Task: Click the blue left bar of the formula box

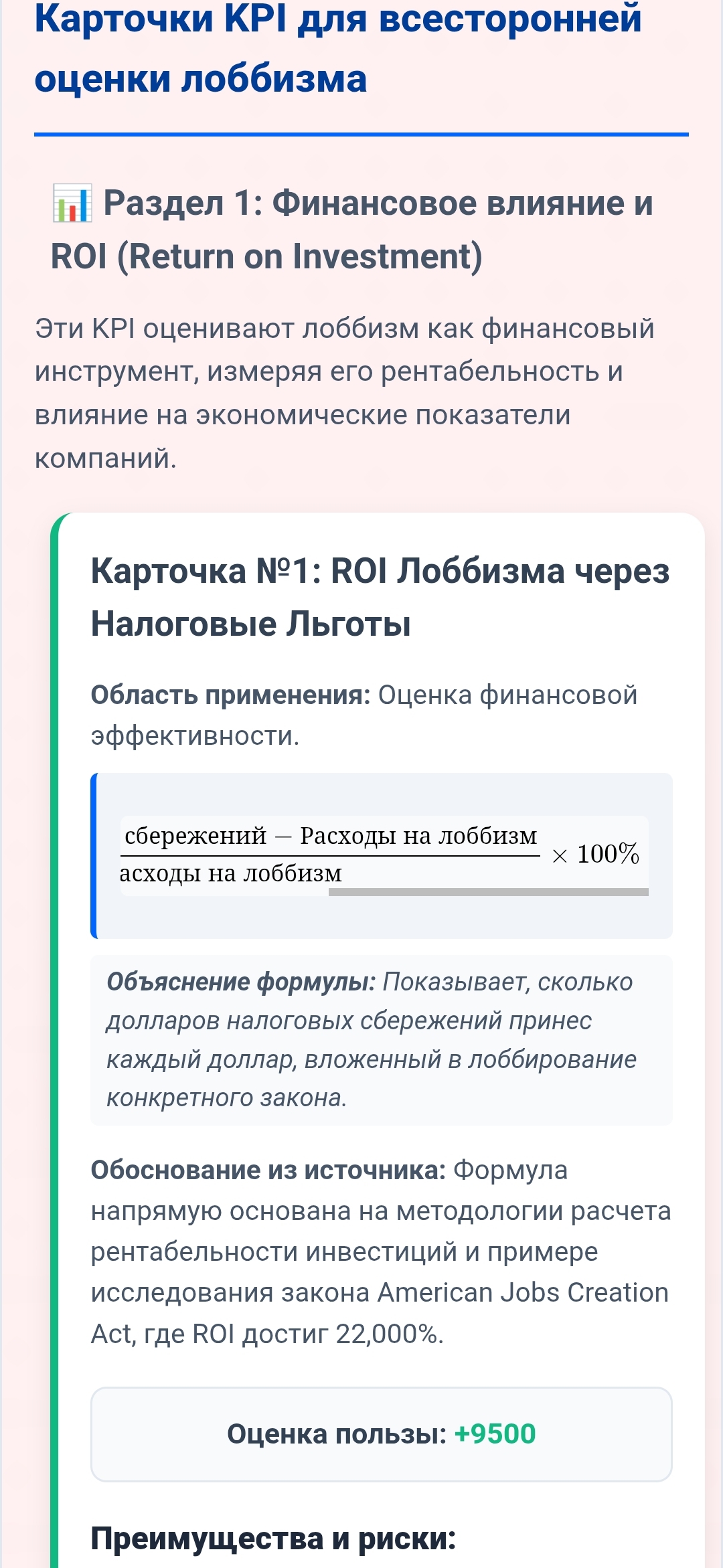Action: click(94, 855)
